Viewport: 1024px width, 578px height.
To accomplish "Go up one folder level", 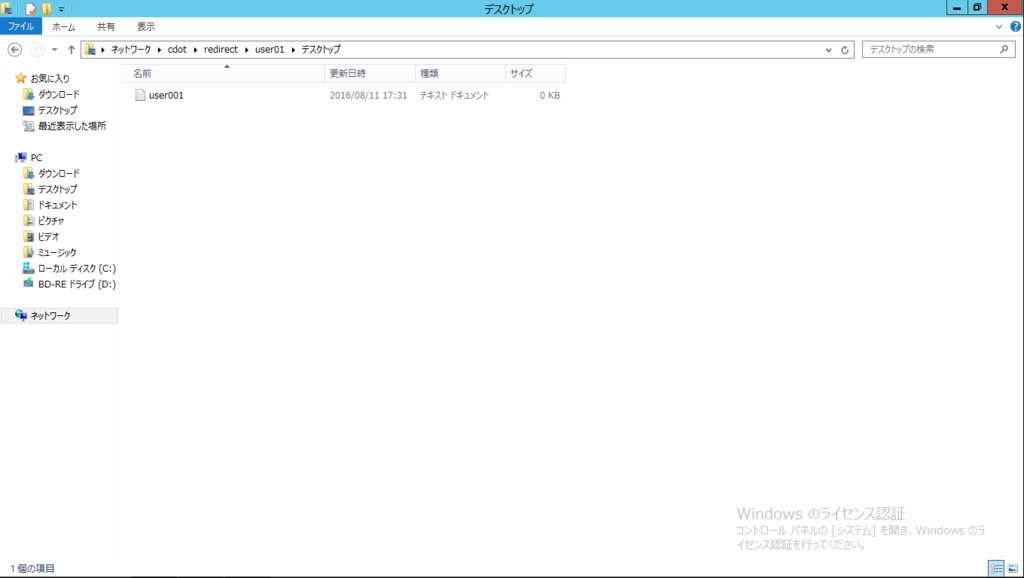I will [71, 50].
